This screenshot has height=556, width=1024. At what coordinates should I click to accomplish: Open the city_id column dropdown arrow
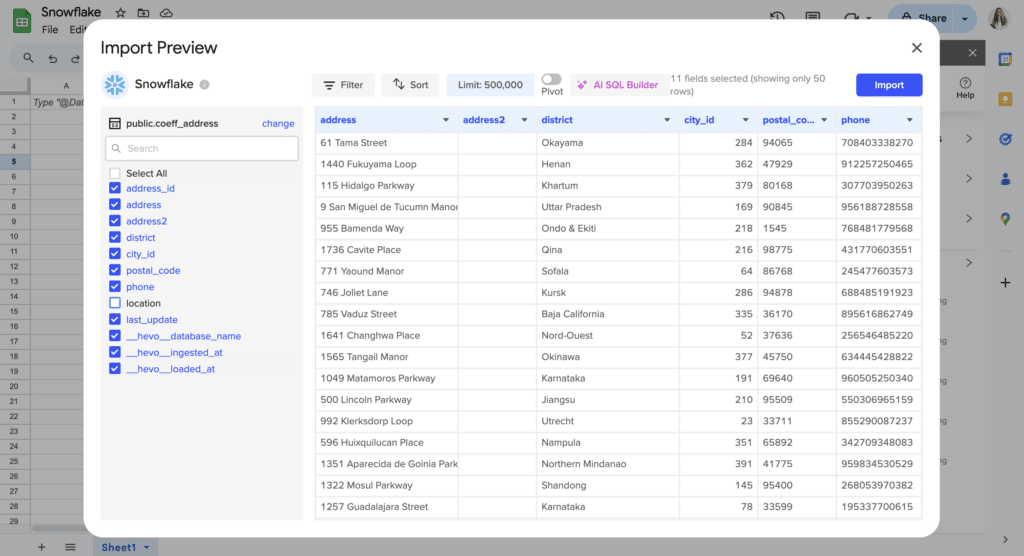[745, 120]
